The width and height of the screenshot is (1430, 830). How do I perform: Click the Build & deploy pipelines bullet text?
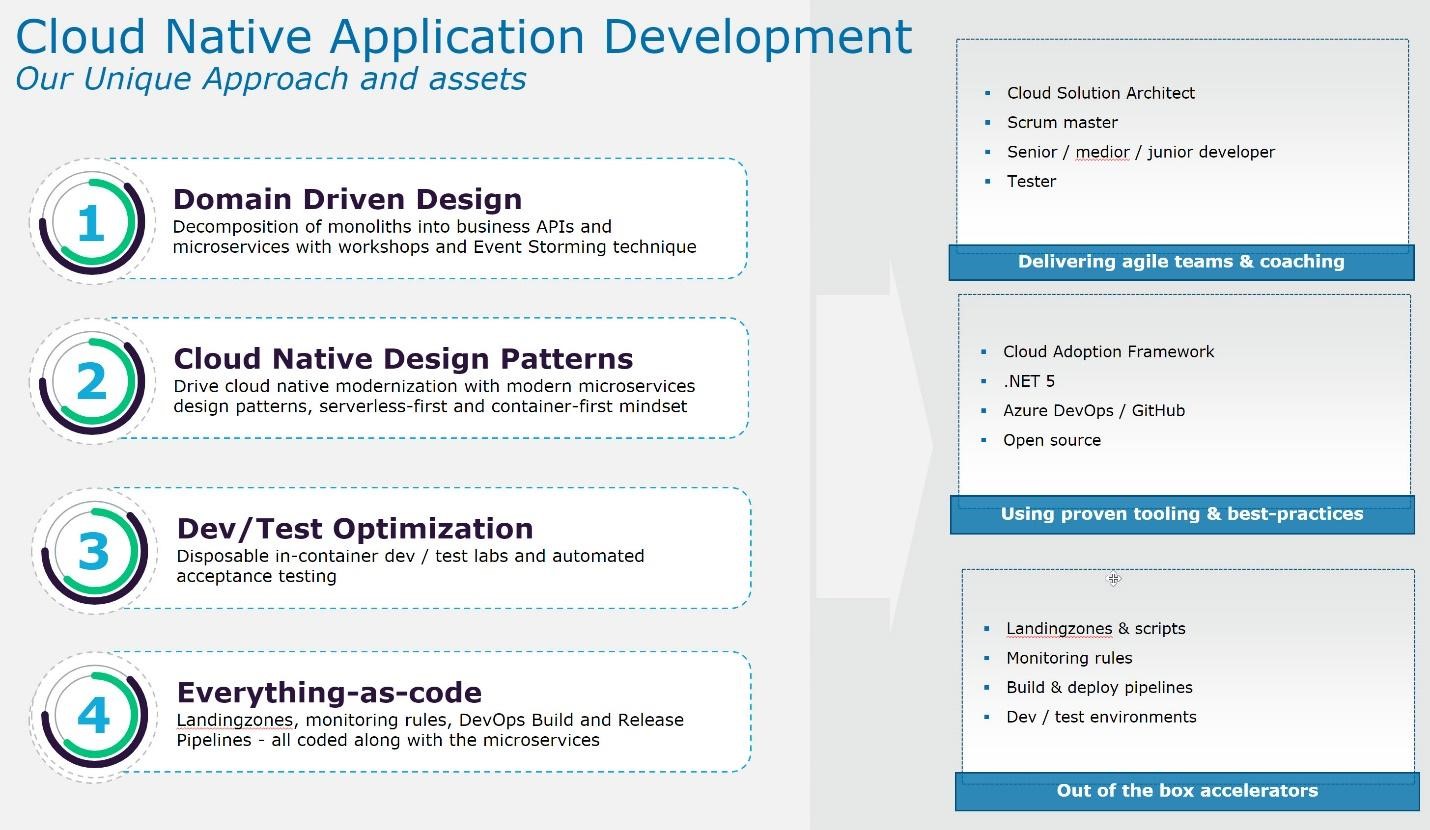(1099, 688)
